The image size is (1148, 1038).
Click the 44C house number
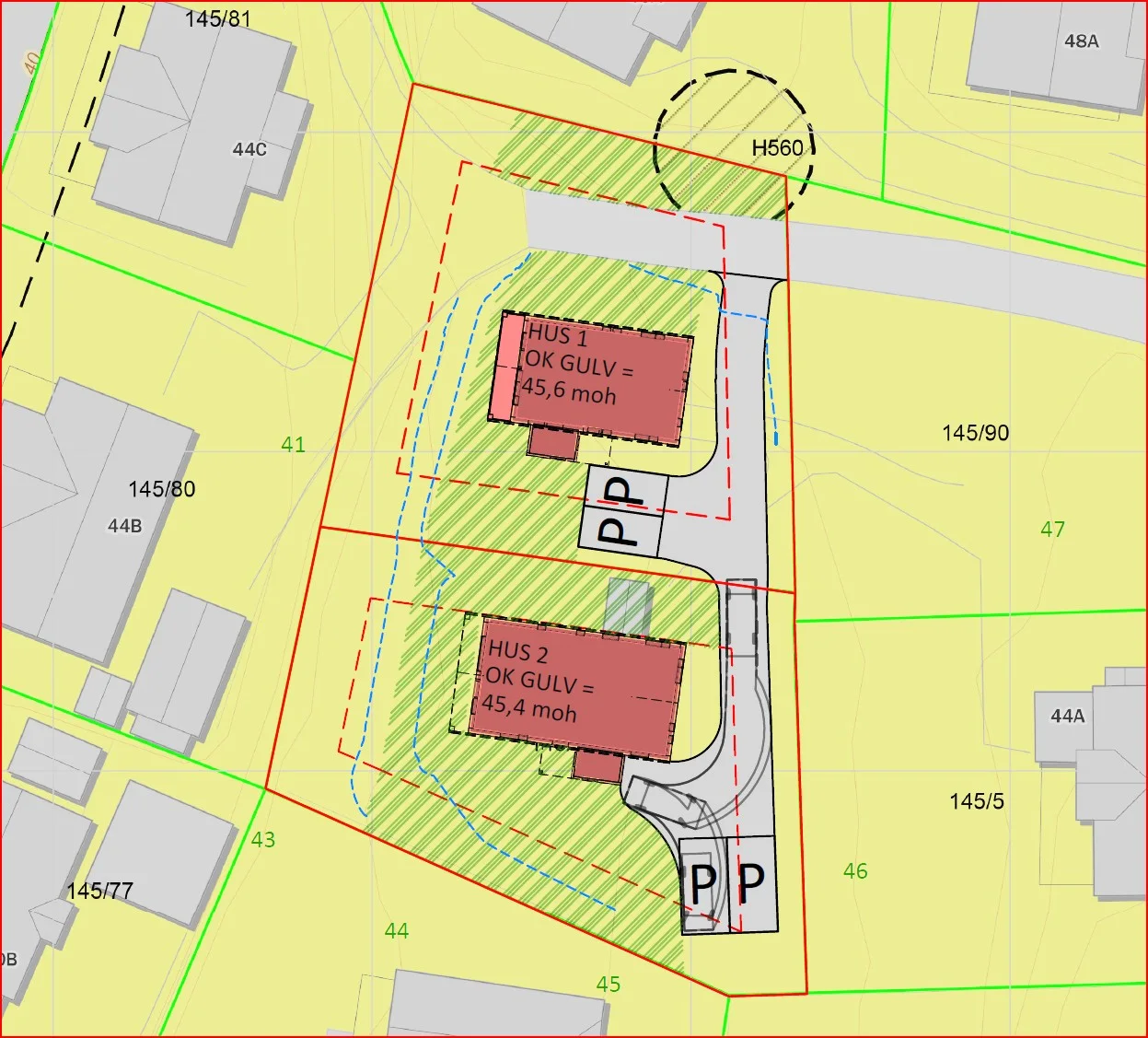click(249, 148)
